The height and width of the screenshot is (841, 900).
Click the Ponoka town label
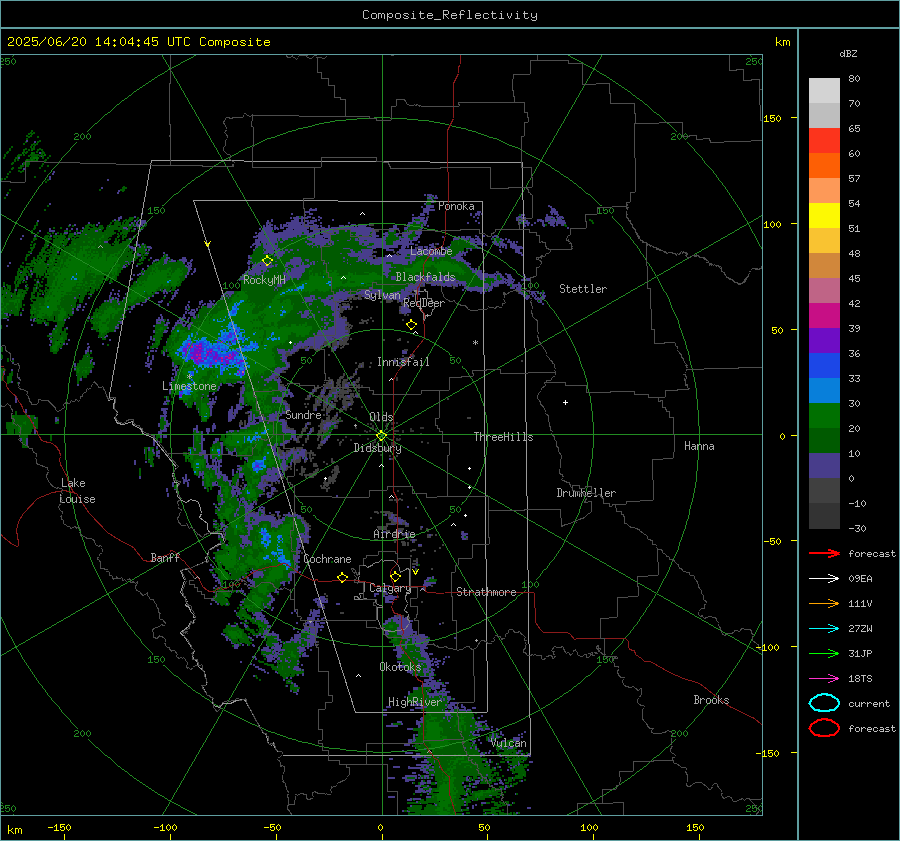[x=456, y=206]
